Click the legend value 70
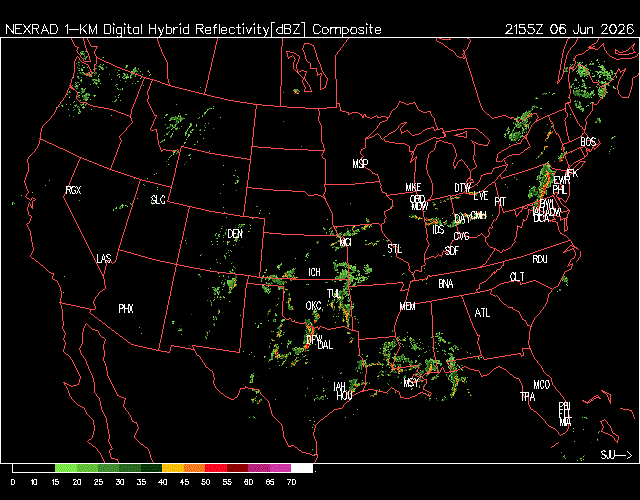The height and width of the screenshot is (500, 640). pyautogui.click(x=291, y=482)
